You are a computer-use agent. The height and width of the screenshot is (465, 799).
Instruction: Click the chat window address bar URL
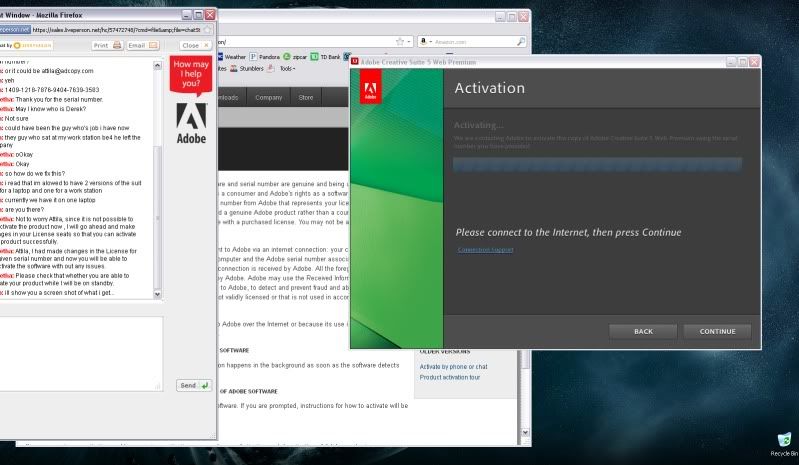pyautogui.click(x=116, y=30)
